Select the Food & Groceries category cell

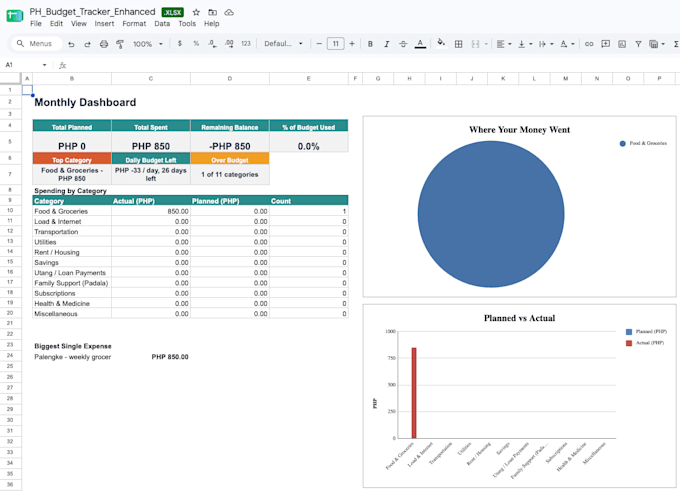click(72, 211)
